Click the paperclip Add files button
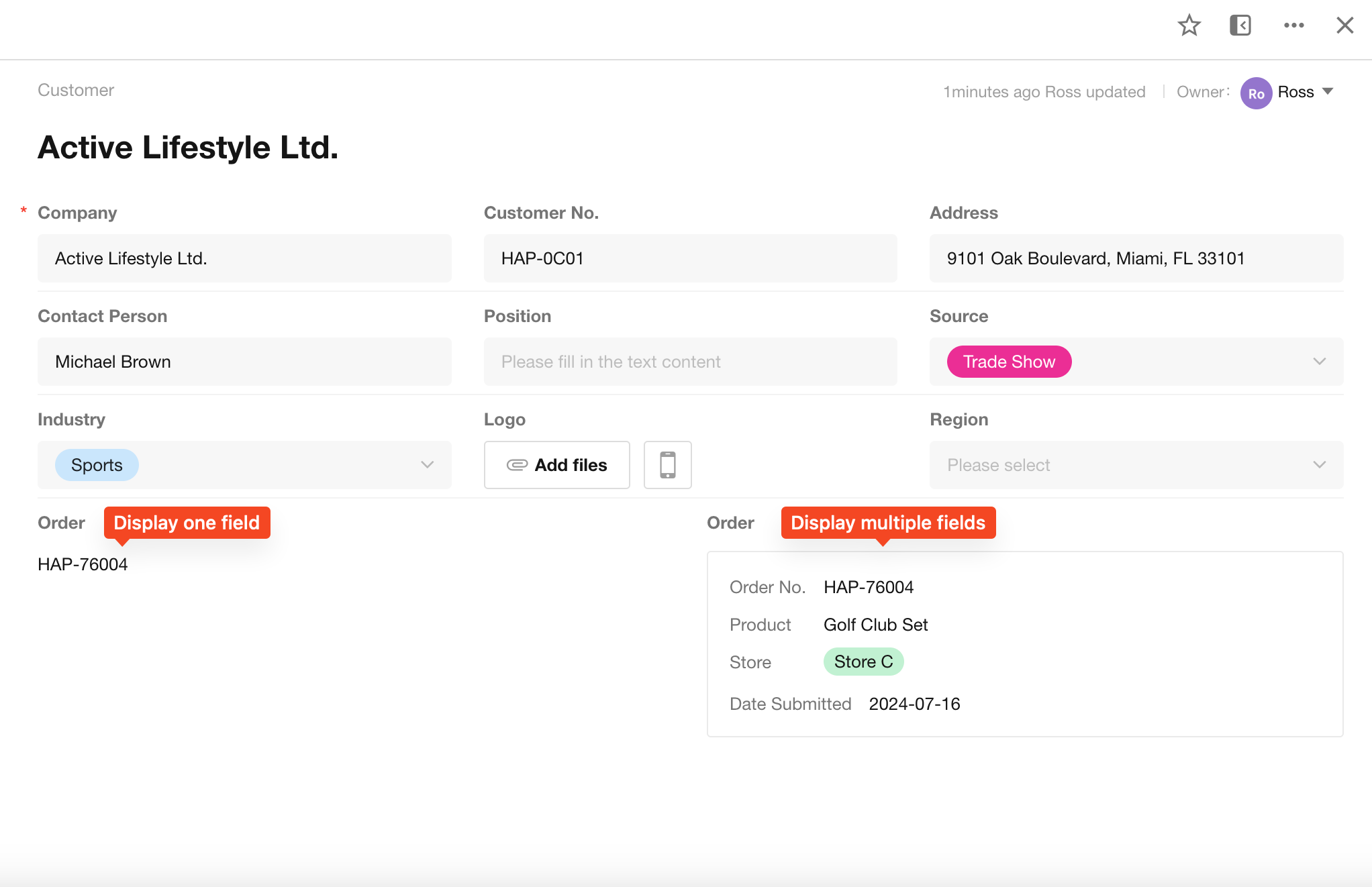The width and height of the screenshot is (1372, 887). coord(556,465)
